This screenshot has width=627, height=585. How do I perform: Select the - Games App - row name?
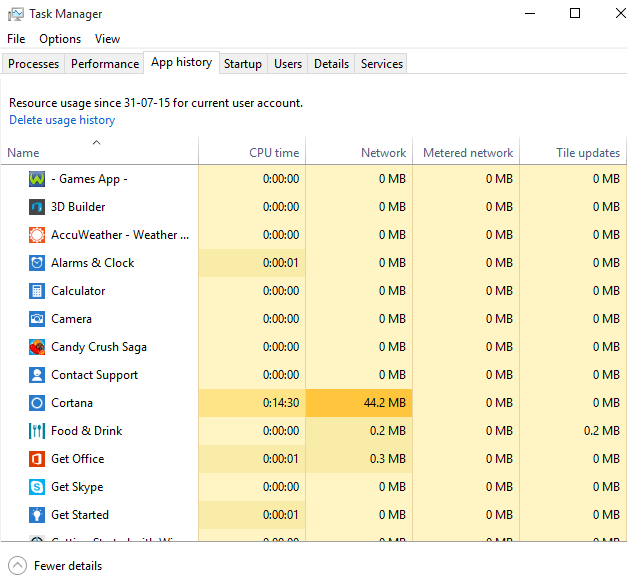tap(89, 179)
